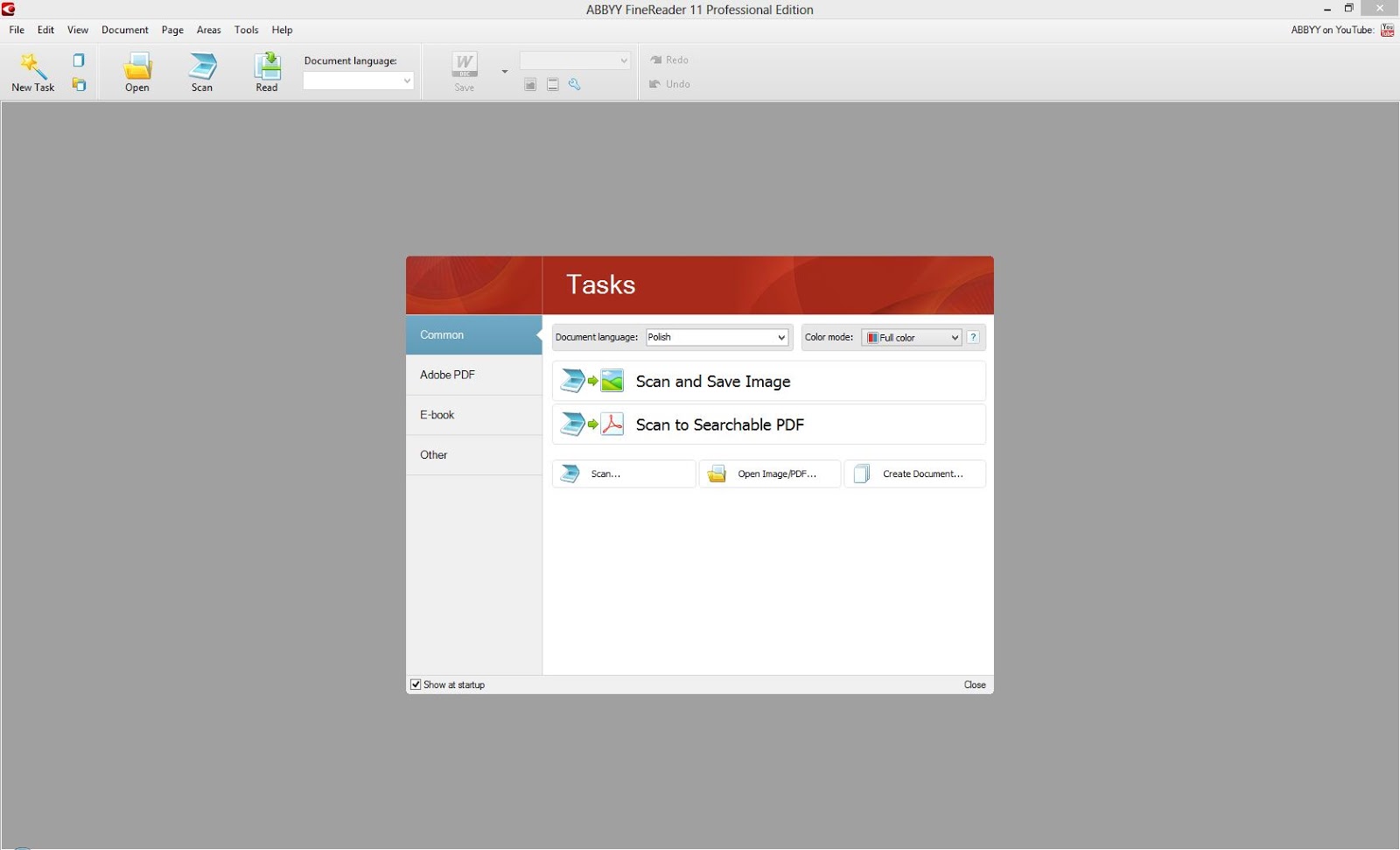Image resolution: width=1400 pixels, height=850 pixels.
Task: Click the Open folder icon in toolbar
Action: tap(137, 66)
